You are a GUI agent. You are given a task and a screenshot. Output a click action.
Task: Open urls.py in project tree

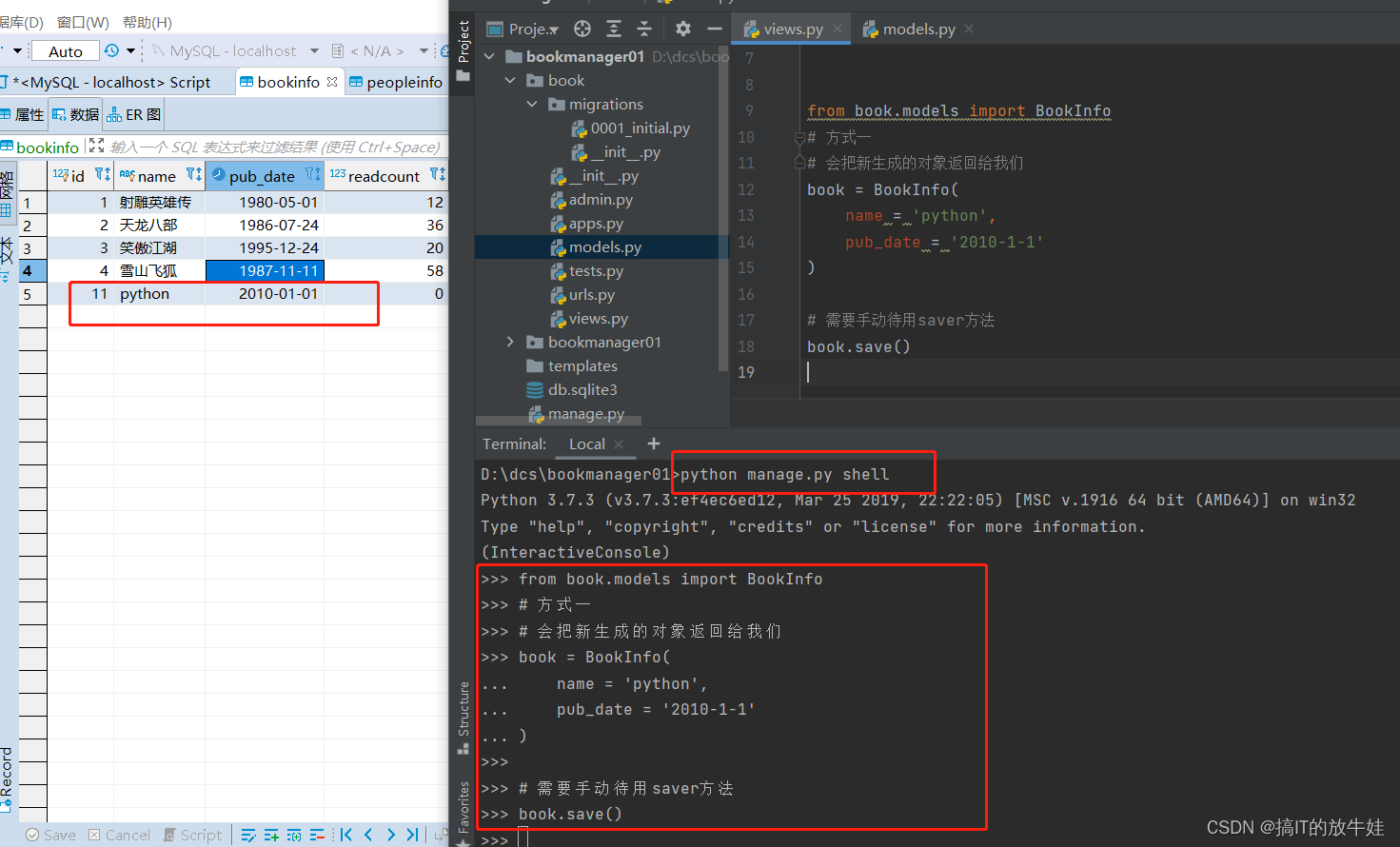pos(582,295)
